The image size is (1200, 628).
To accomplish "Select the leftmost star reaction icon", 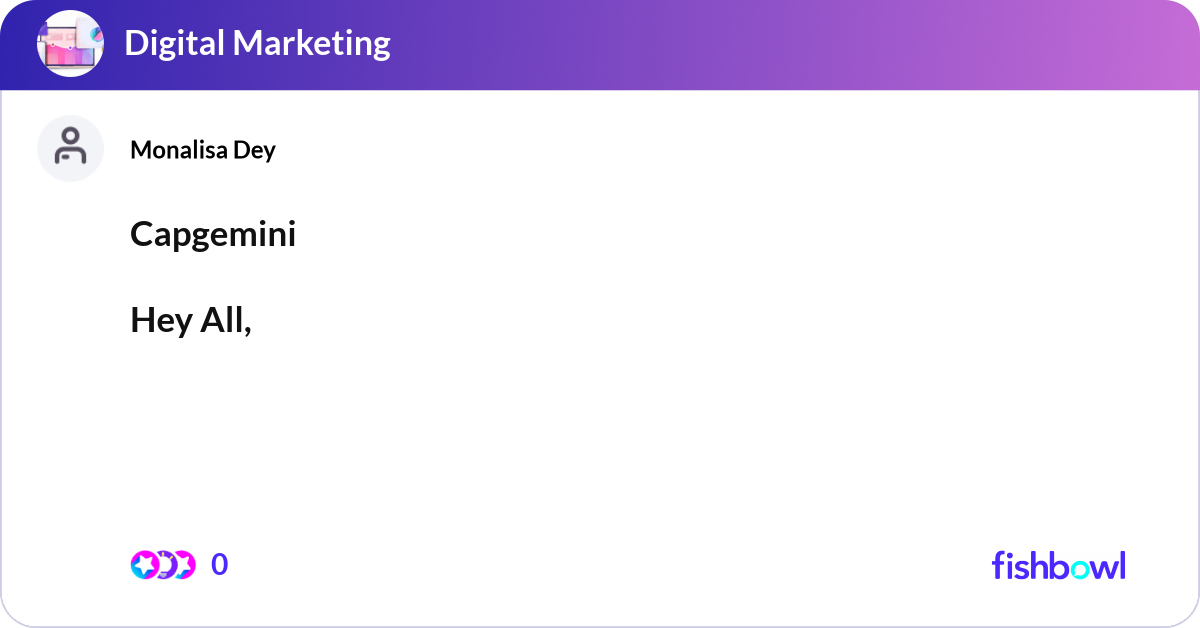I will pyautogui.click(x=144, y=565).
